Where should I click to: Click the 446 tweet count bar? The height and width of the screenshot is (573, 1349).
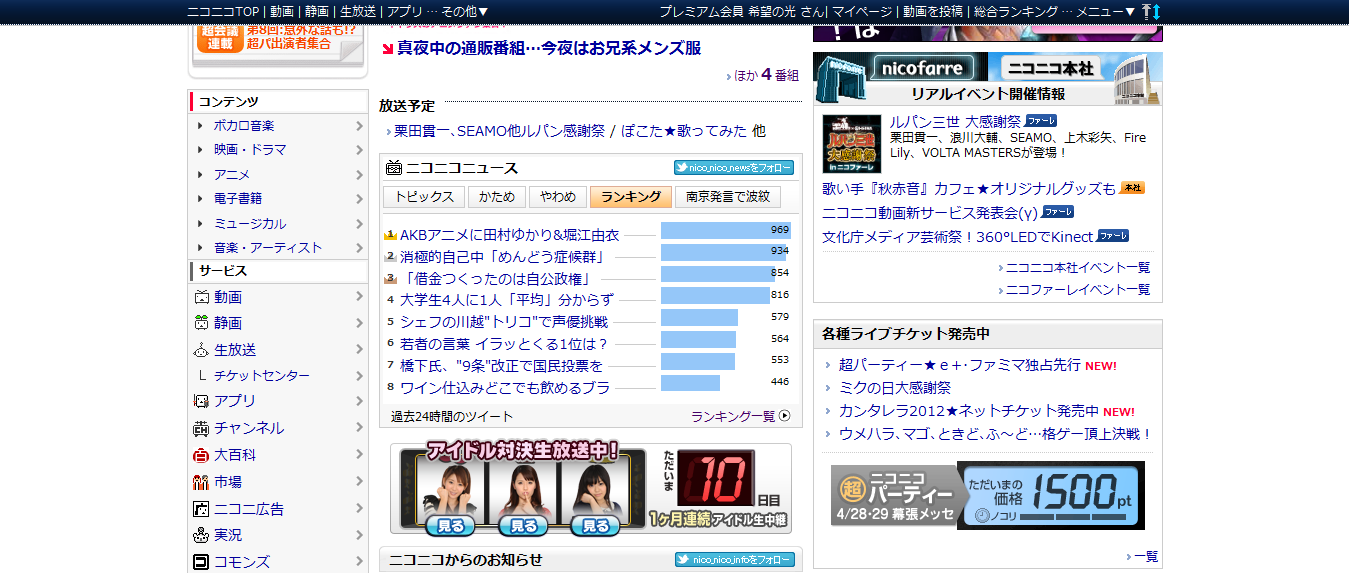(x=690, y=383)
